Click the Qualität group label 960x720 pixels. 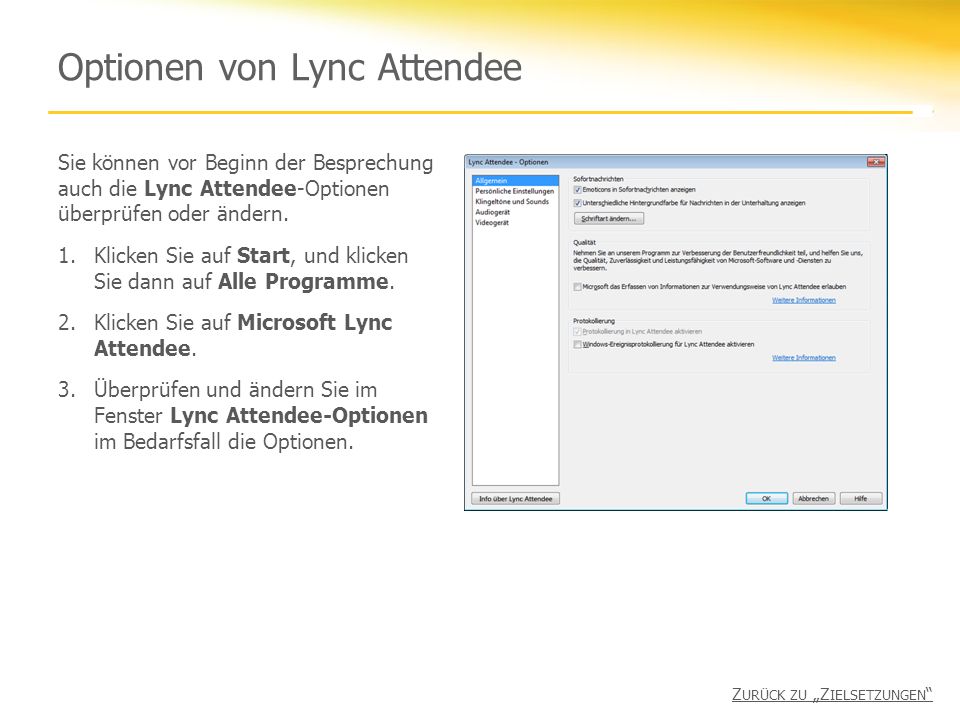(584, 242)
